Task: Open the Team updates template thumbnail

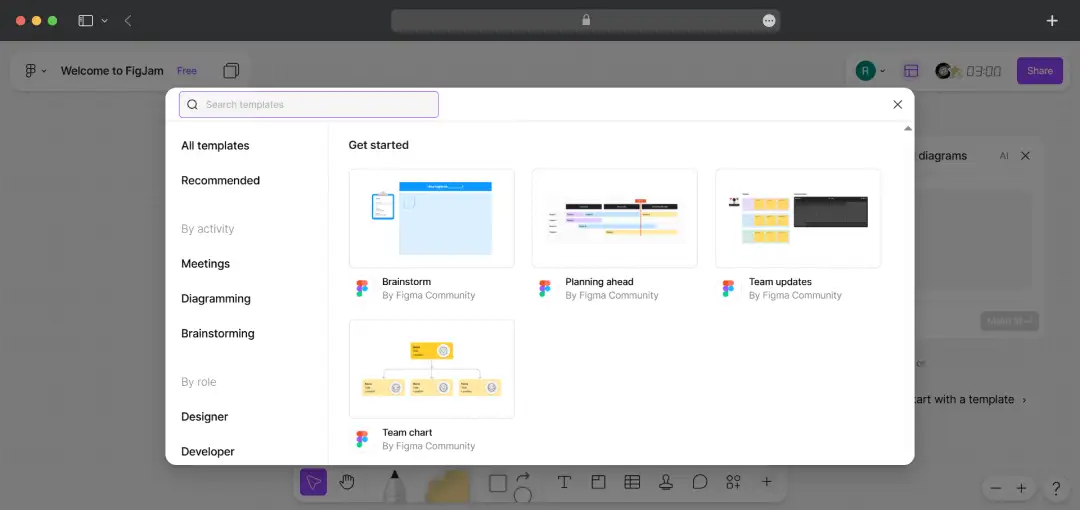Action: pos(798,218)
